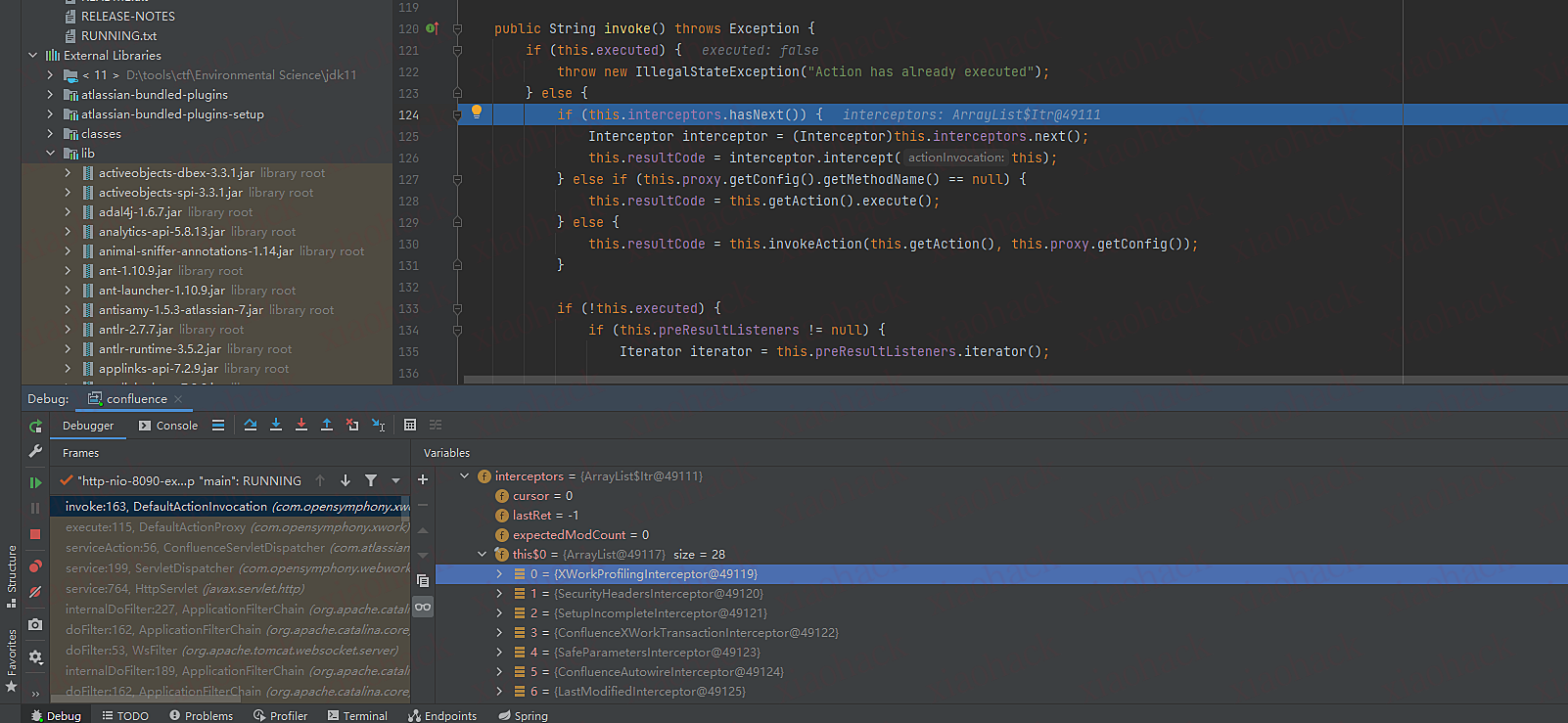Image resolution: width=1568 pixels, height=723 pixels.
Task: Click Force Step Into red arrow icon
Action: [301, 425]
